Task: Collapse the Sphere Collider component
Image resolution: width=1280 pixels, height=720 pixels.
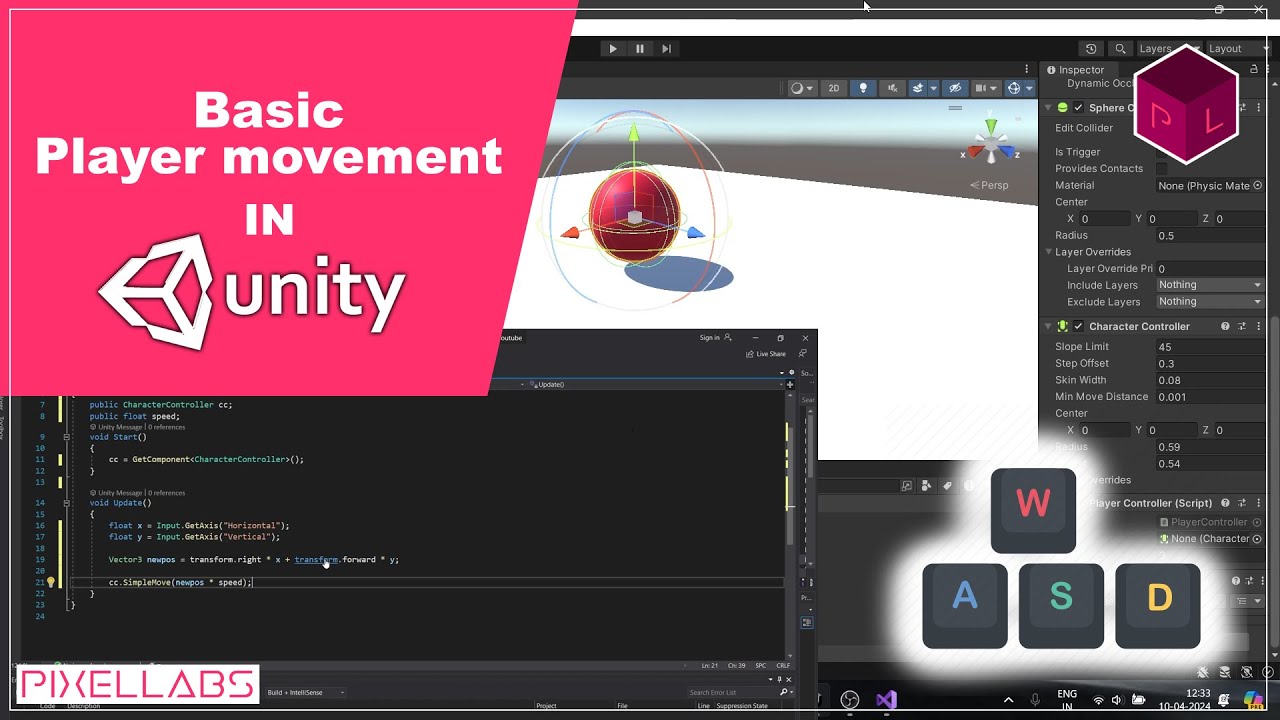Action: (1048, 107)
